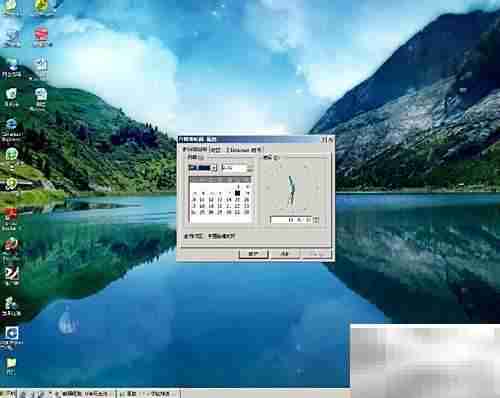Image resolution: width=500 pixels, height=398 pixels.
Task: Select the blue square icon above the bottom-left corner
Action: (12, 333)
